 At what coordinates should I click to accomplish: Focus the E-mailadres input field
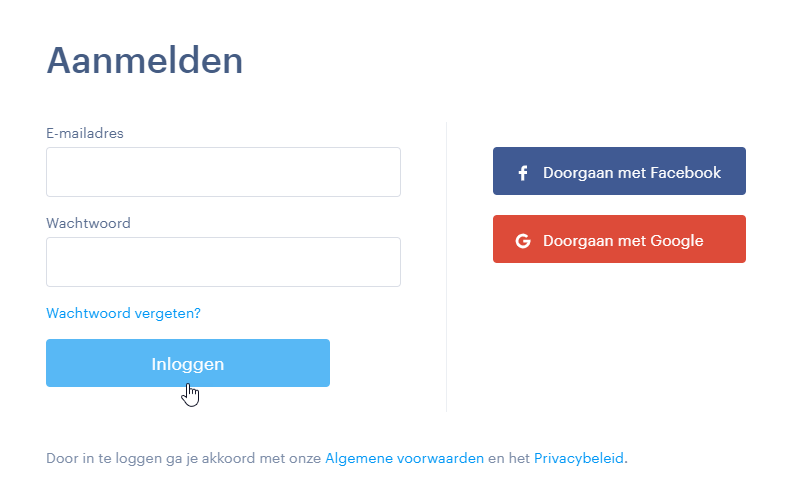pyautogui.click(x=223, y=172)
